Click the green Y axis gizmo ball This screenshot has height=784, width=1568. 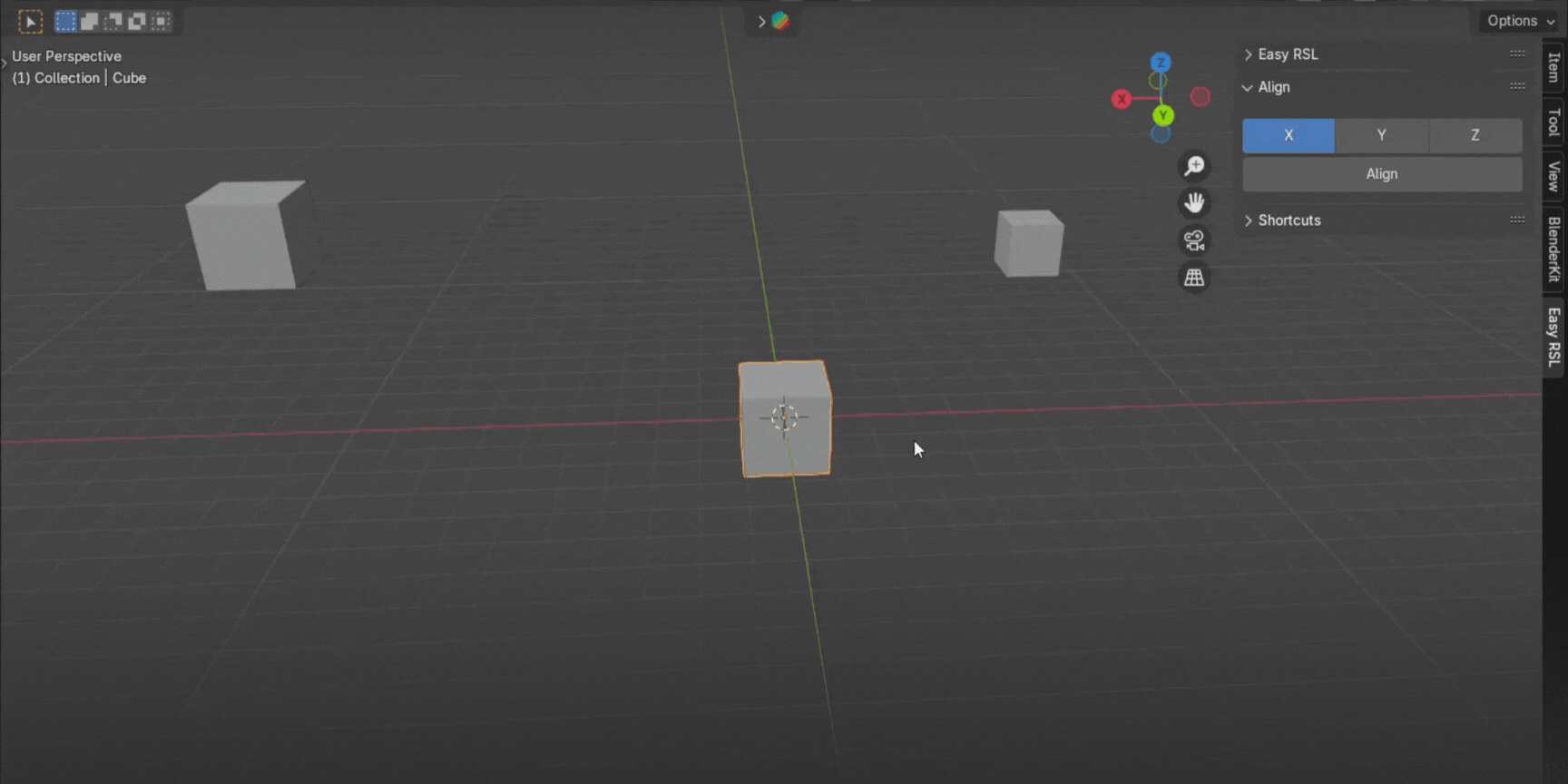[1163, 115]
